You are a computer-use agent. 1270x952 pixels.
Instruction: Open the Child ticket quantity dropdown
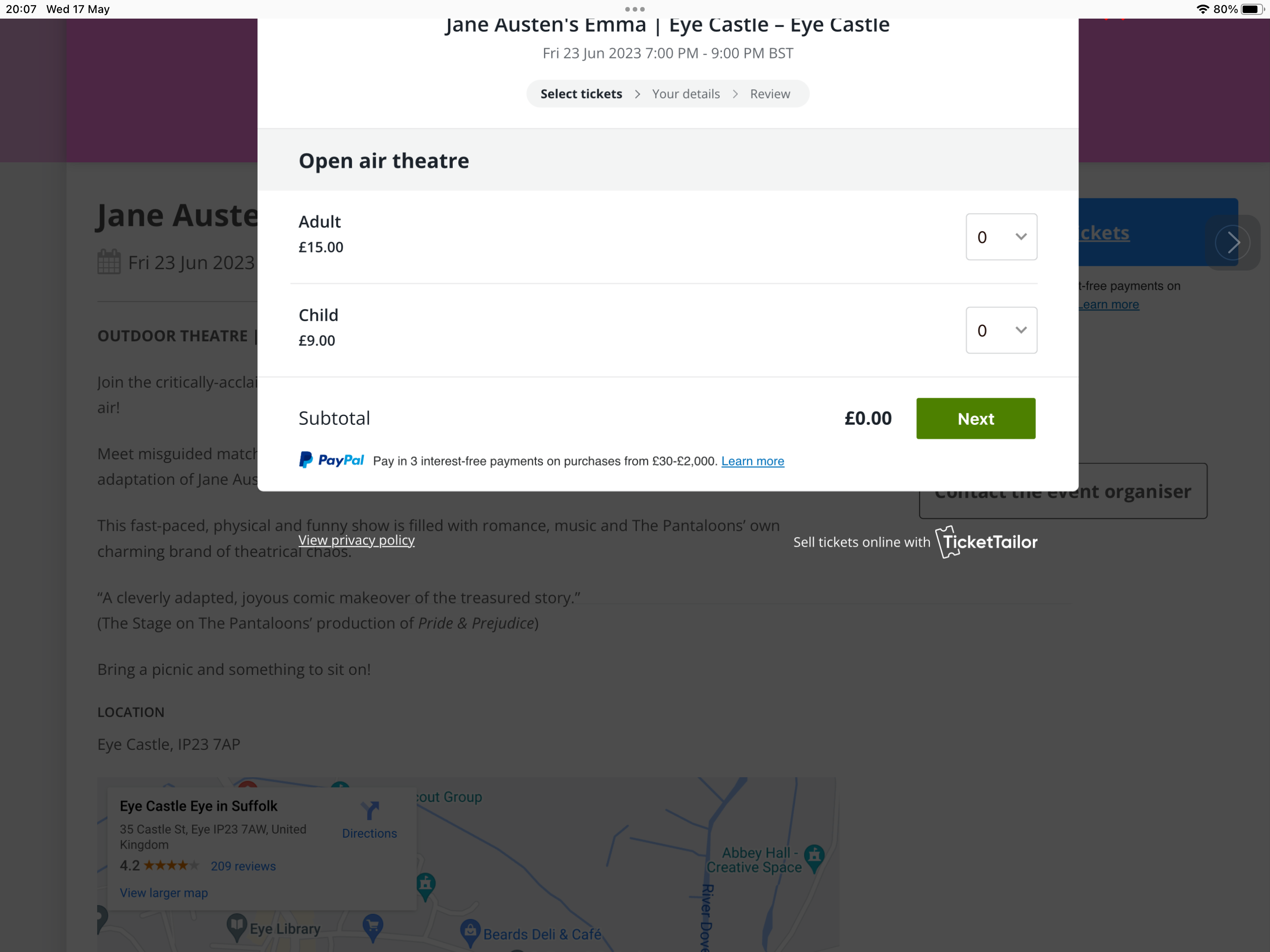tap(1001, 330)
